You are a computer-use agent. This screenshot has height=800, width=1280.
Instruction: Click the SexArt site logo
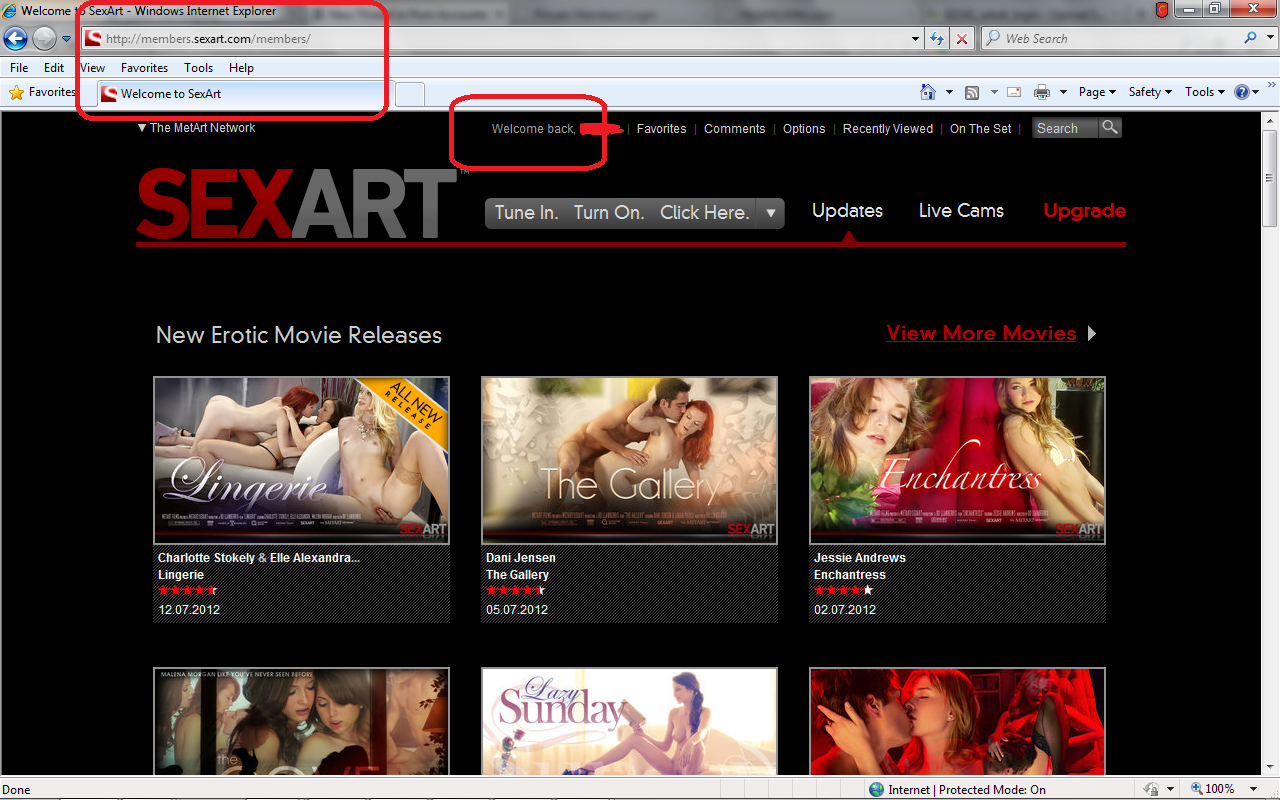pyautogui.click(x=296, y=204)
